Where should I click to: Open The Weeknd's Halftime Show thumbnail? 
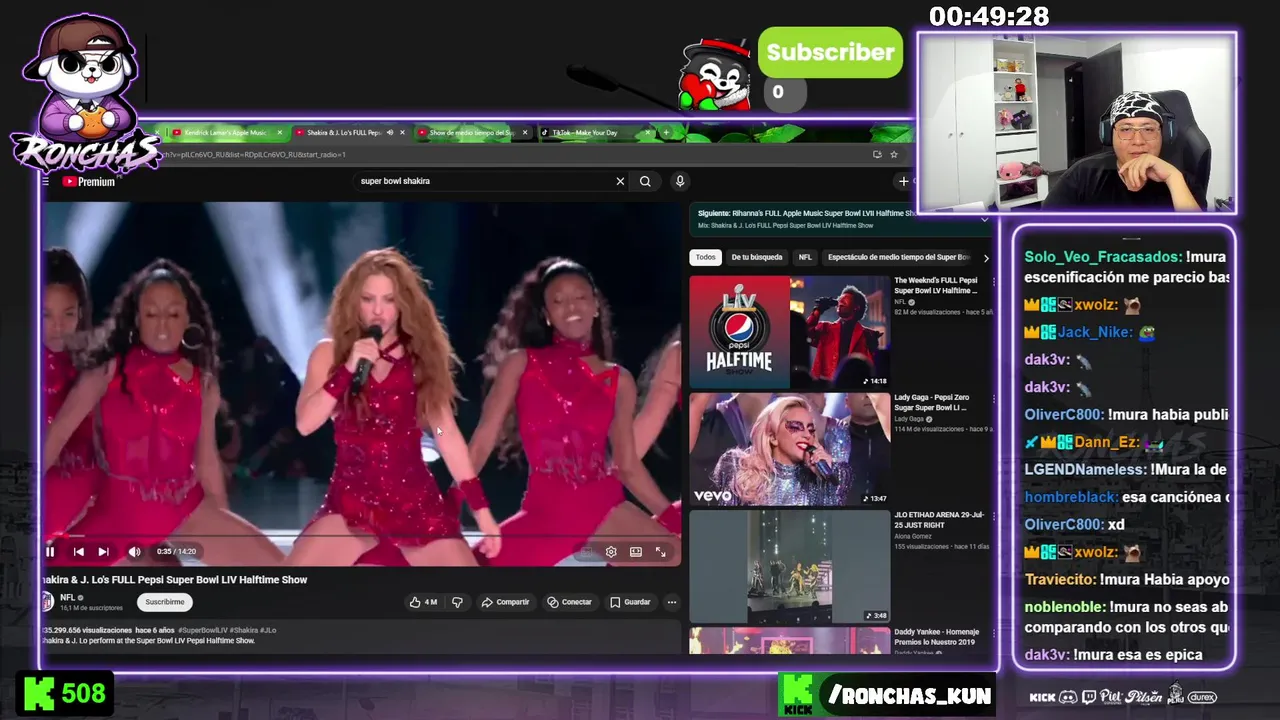point(789,332)
